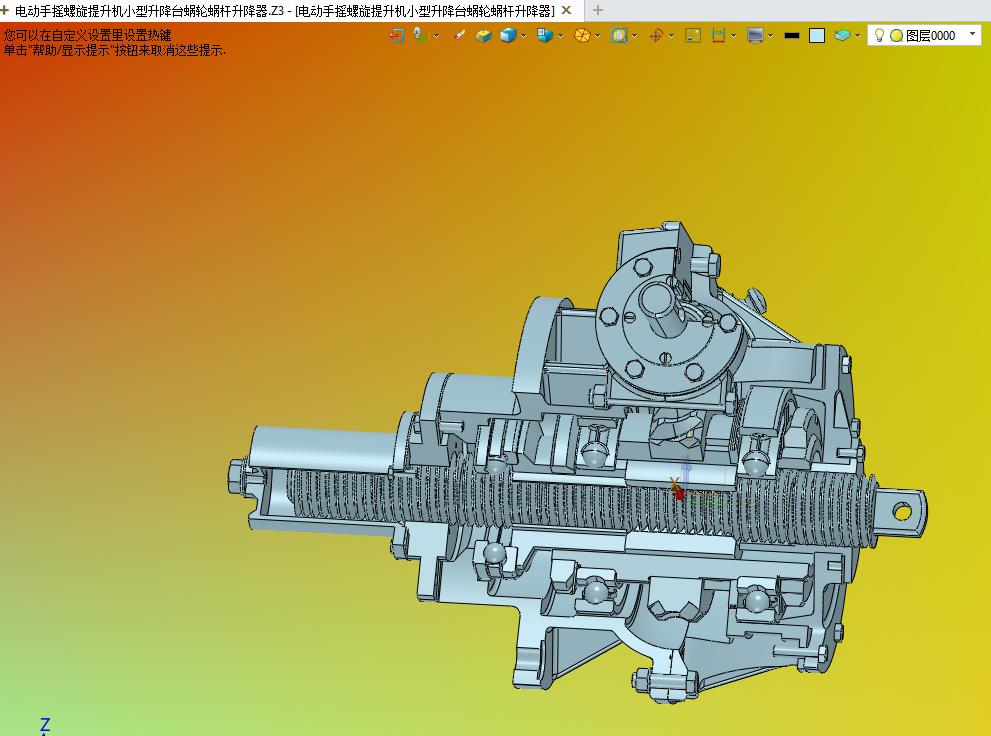Toggle the dimension display icon

(x=718, y=35)
